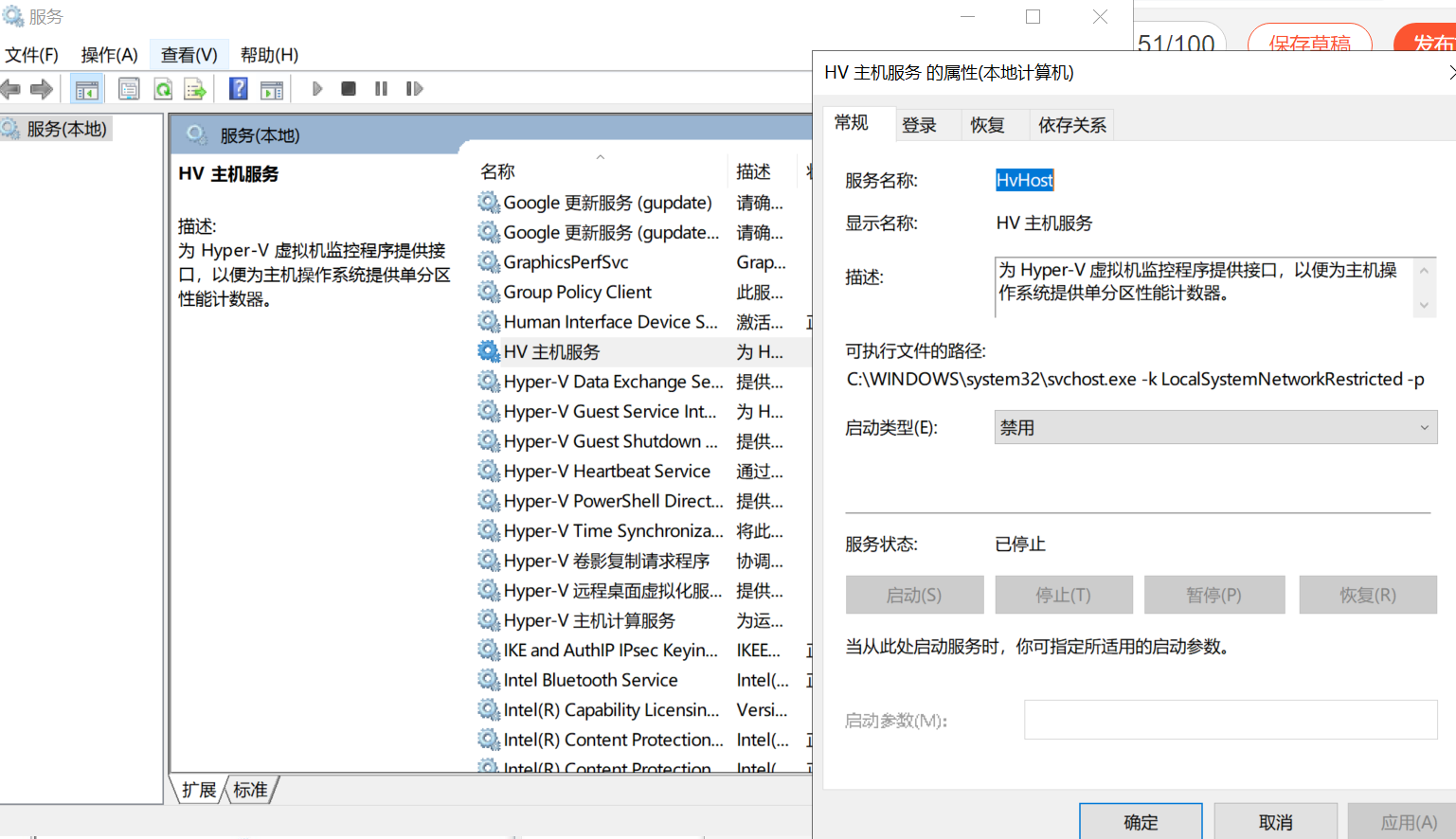Click the 暂停(P) button

[1213, 595]
